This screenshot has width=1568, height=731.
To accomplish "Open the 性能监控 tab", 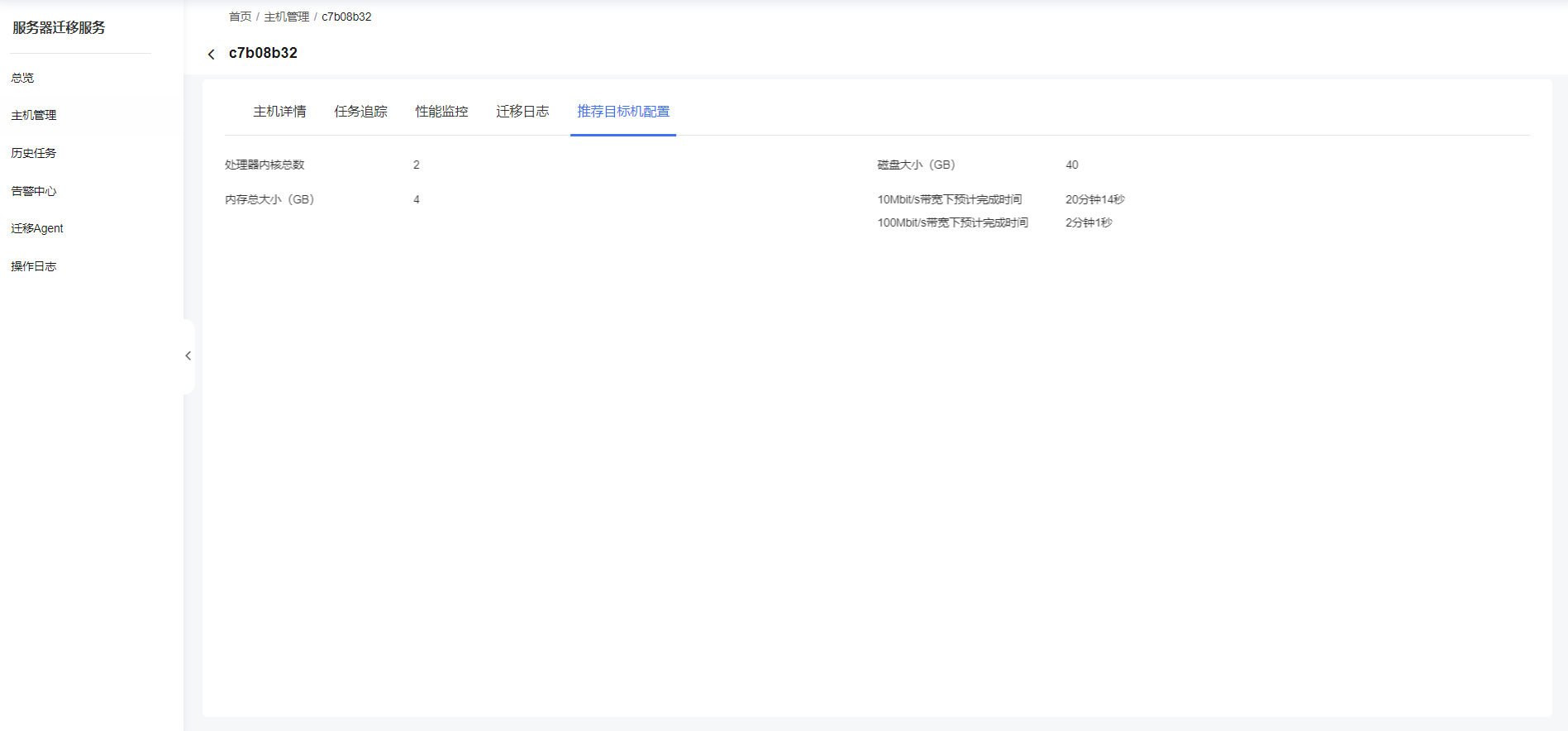I will 441,112.
